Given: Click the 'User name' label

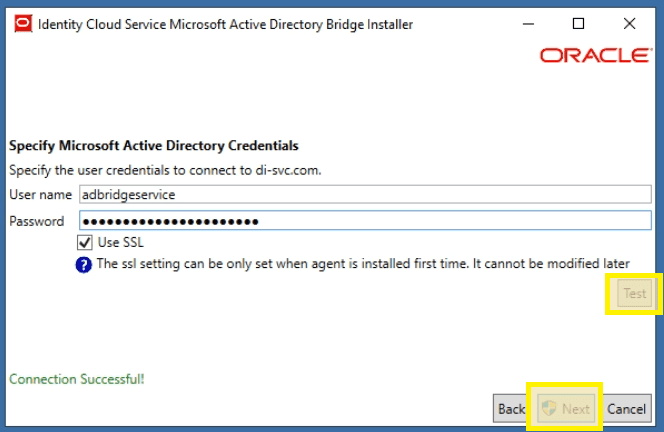Looking at the screenshot, I should coord(41,194).
